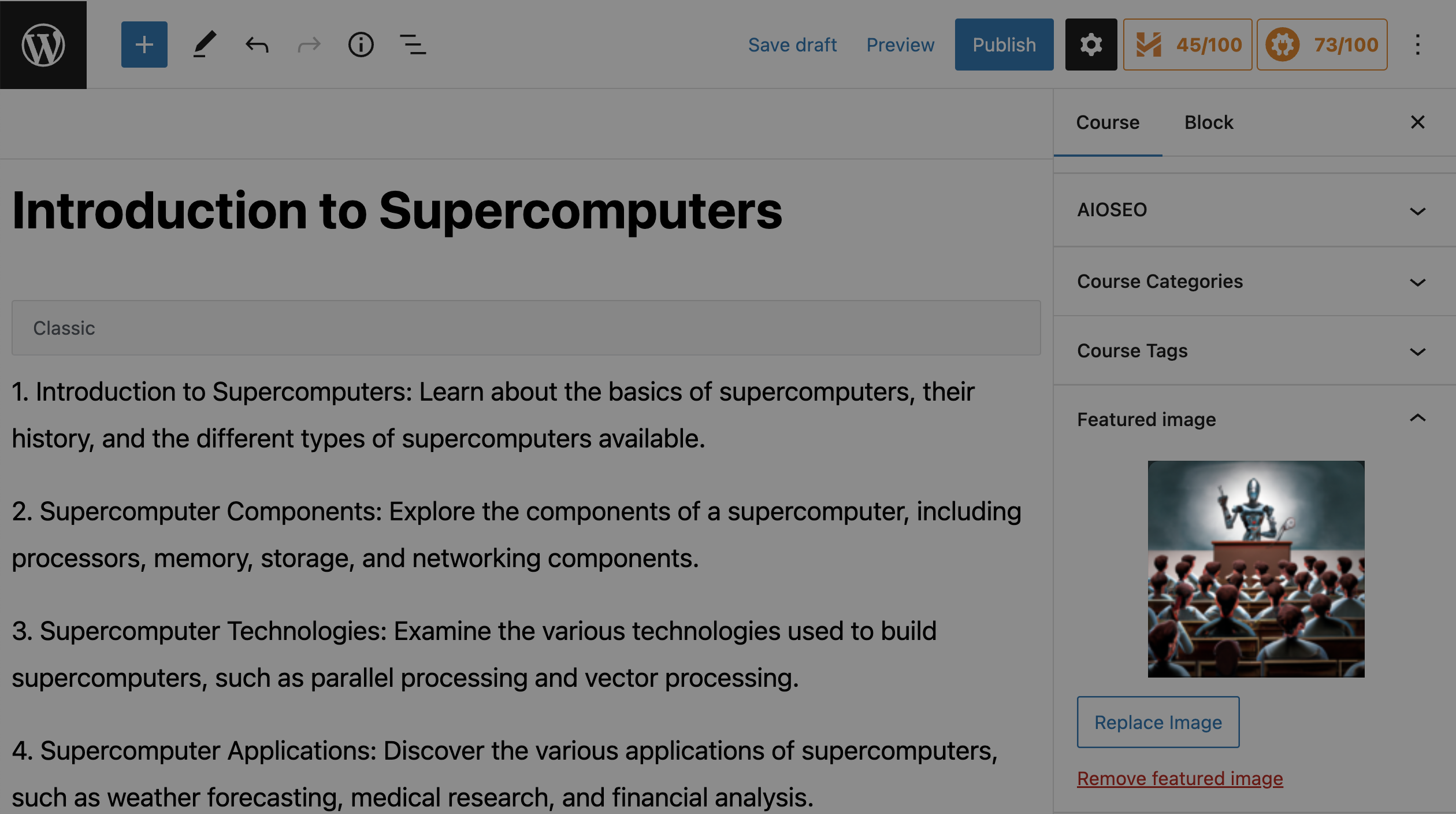Click Remove featured image link

point(1180,779)
